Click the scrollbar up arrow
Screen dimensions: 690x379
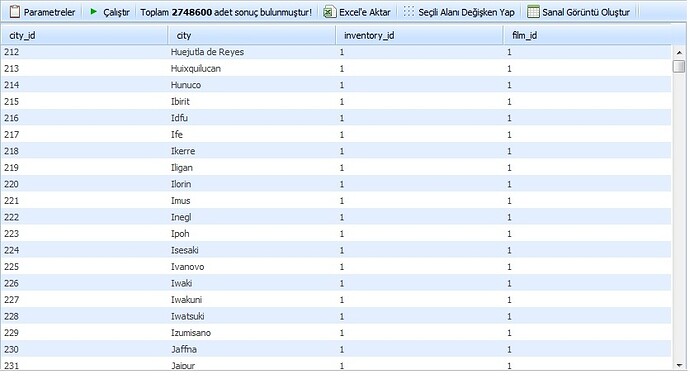pos(679,53)
